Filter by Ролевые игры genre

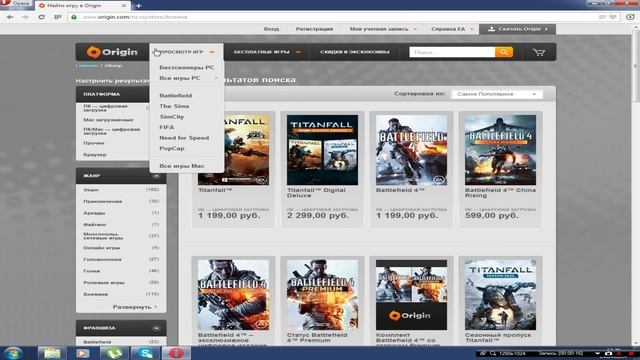104,282
